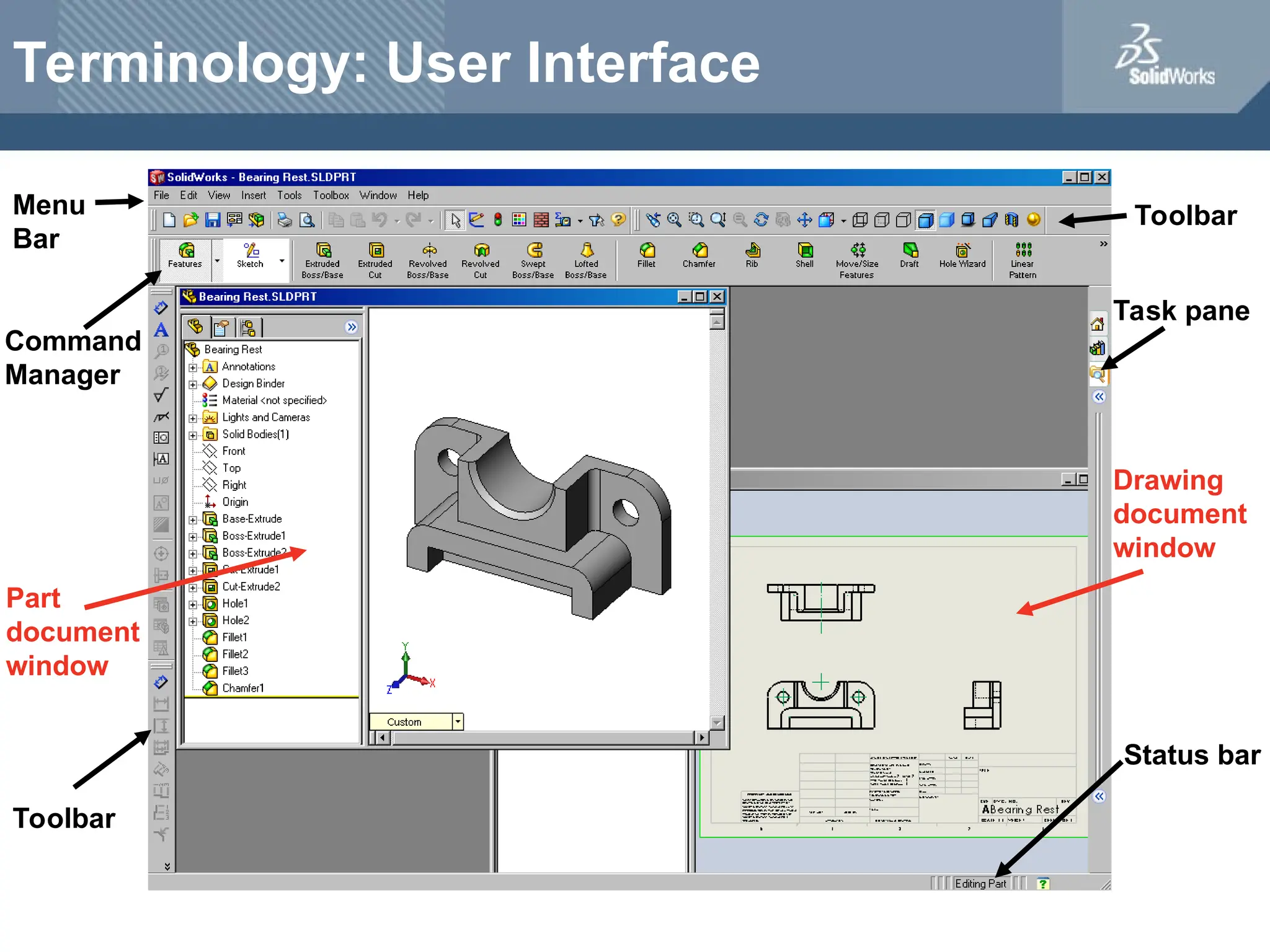The width and height of the screenshot is (1270, 952).
Task: Click the Rib tool
Action: (x=752, y=255)
